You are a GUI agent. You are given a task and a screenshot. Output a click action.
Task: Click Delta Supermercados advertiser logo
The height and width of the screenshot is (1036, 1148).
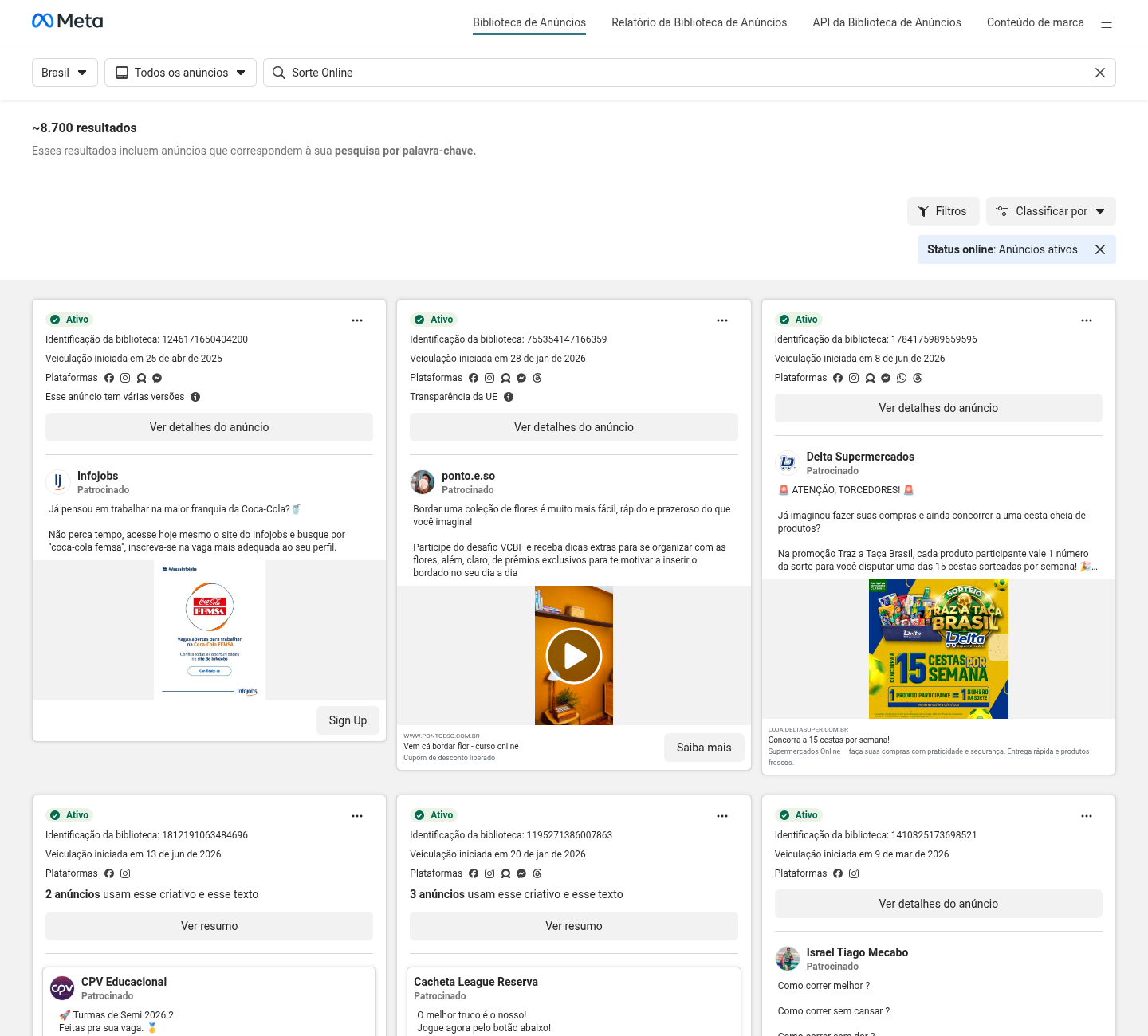[788, 463]
